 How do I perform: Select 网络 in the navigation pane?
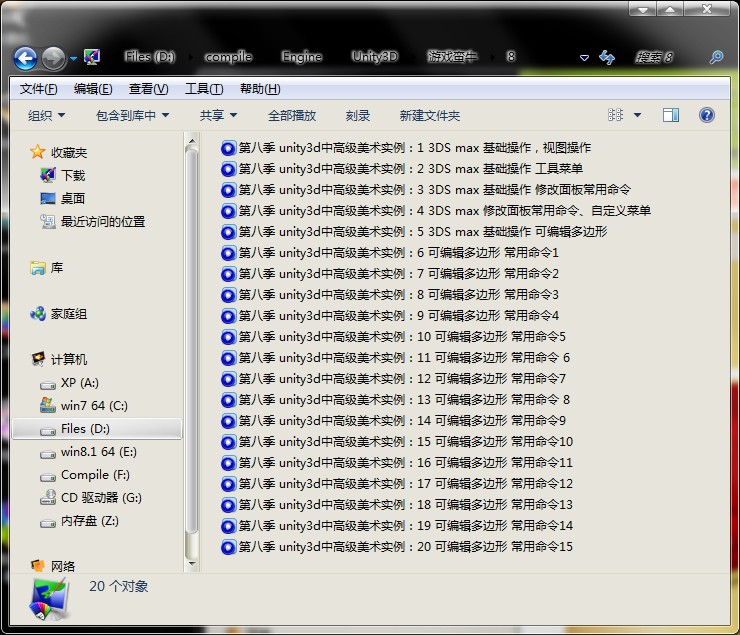tap(53, 566)
